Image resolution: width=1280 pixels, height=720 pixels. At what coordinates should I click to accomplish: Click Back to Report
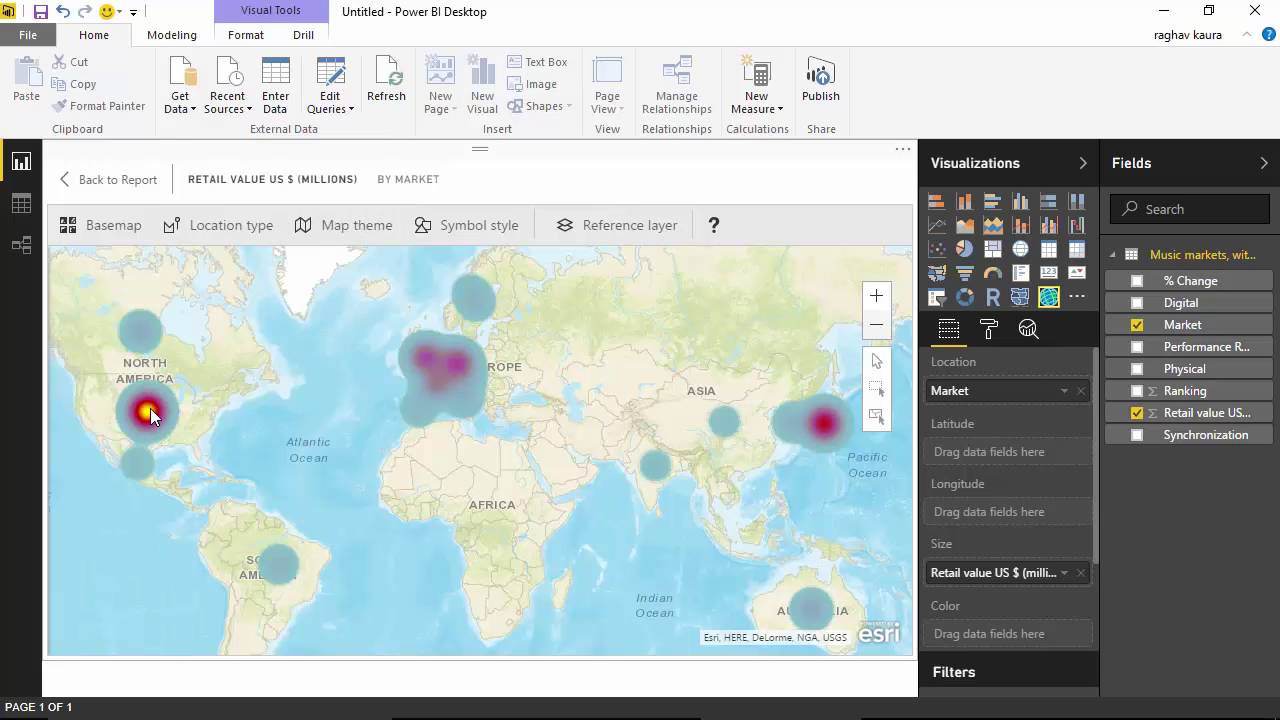point(108,180)
